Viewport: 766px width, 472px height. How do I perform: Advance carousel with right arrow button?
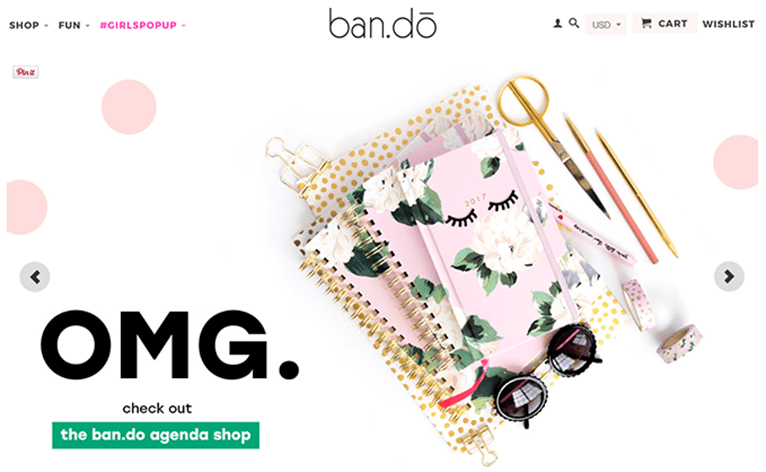click(729, 277)
